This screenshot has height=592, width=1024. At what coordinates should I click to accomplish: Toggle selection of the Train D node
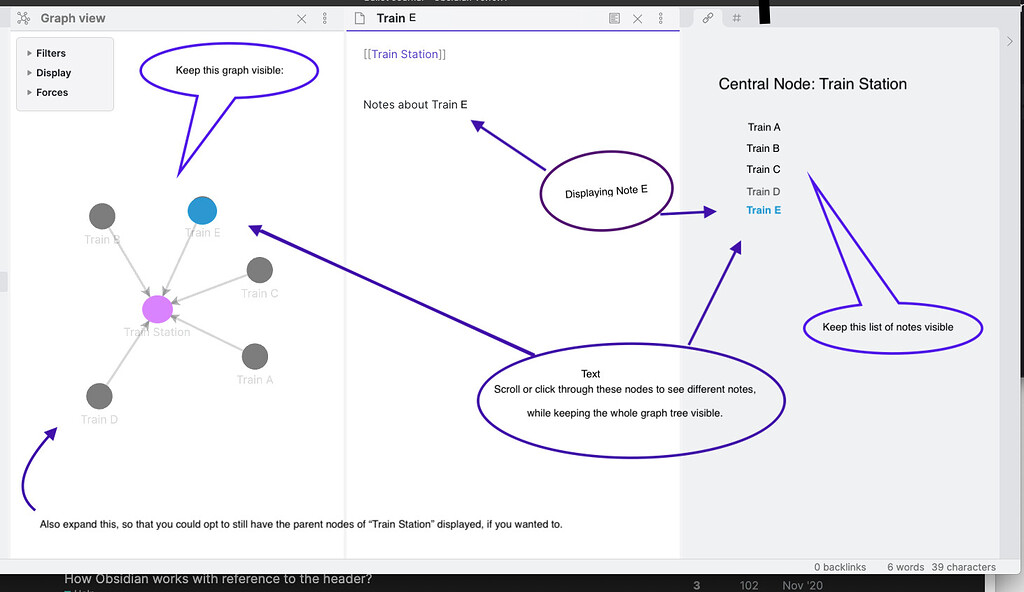99,395
